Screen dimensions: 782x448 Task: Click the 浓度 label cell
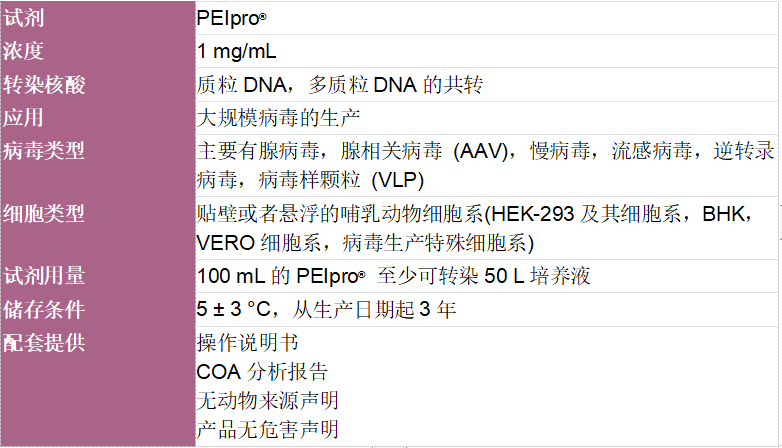(x=98, y=51)
